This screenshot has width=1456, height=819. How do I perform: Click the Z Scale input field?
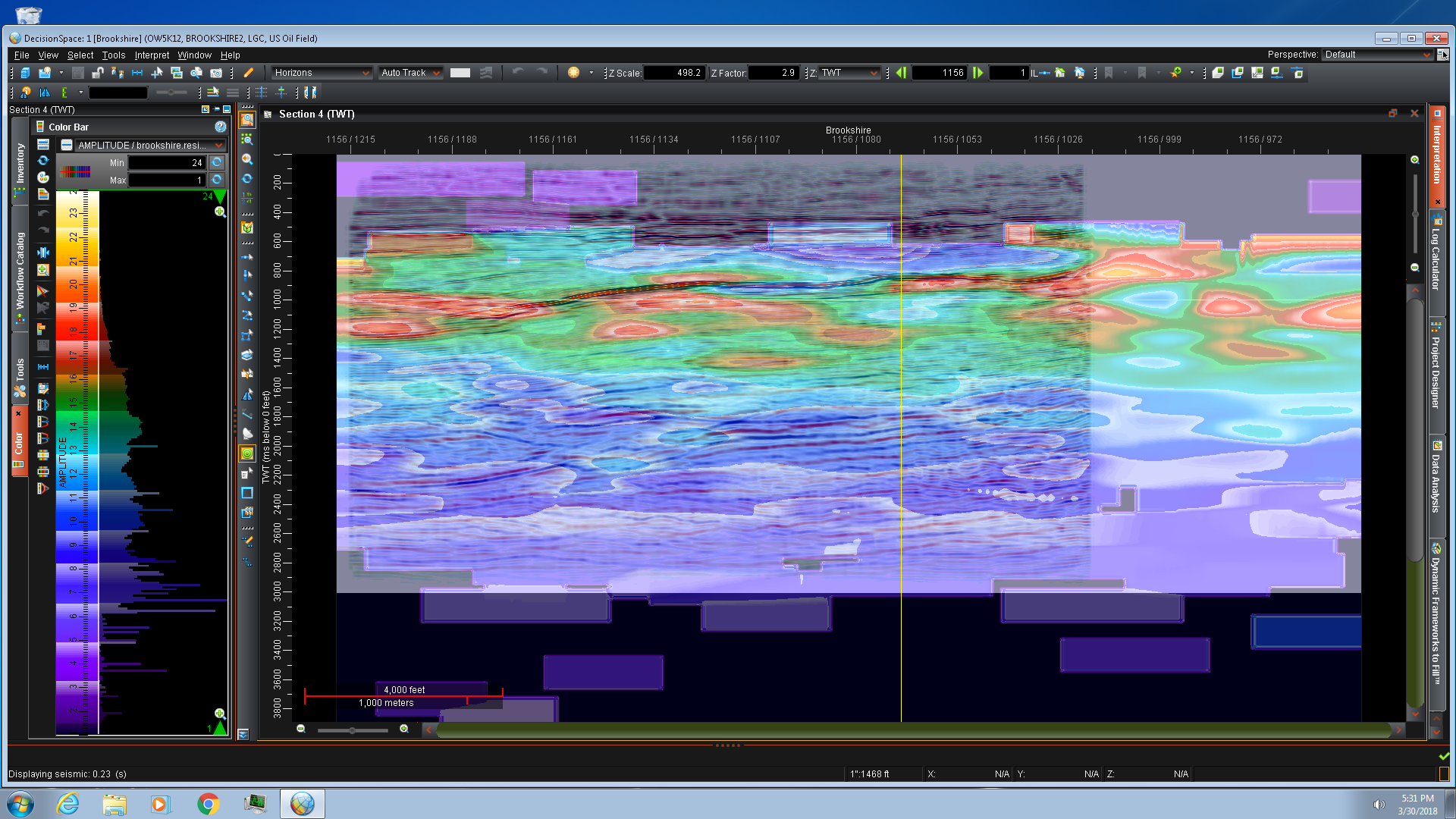point(674,73)
